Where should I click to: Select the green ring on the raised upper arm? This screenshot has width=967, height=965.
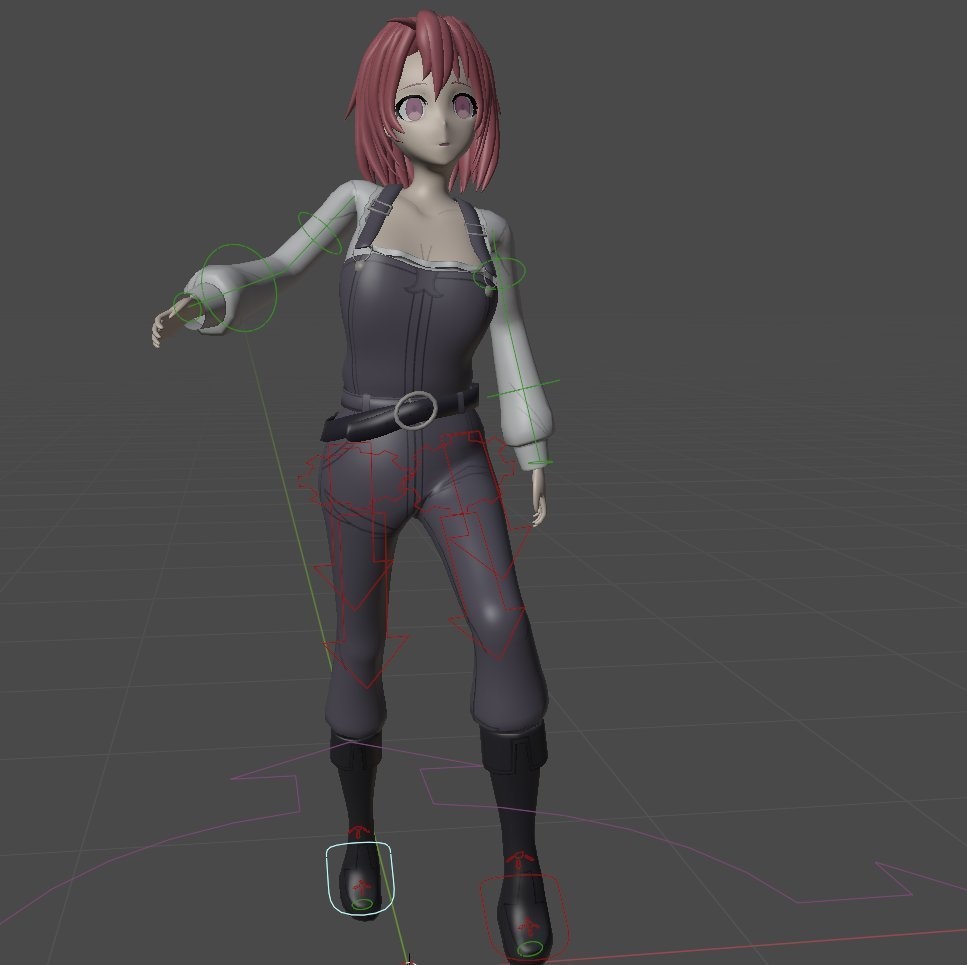[x=319, y=232]
